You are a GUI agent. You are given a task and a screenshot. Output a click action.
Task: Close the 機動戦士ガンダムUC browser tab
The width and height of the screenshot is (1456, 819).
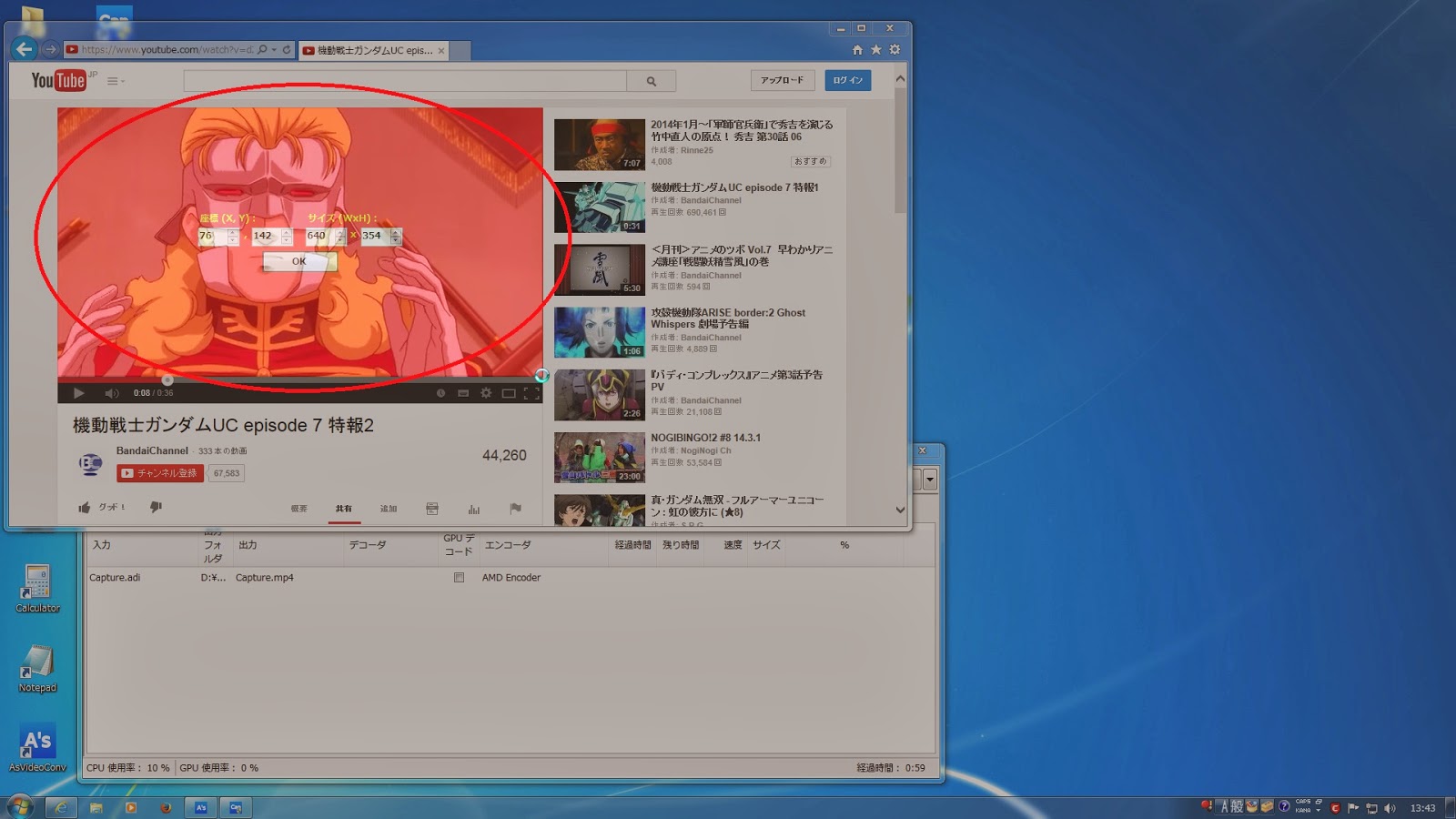[x=441, y=51]
